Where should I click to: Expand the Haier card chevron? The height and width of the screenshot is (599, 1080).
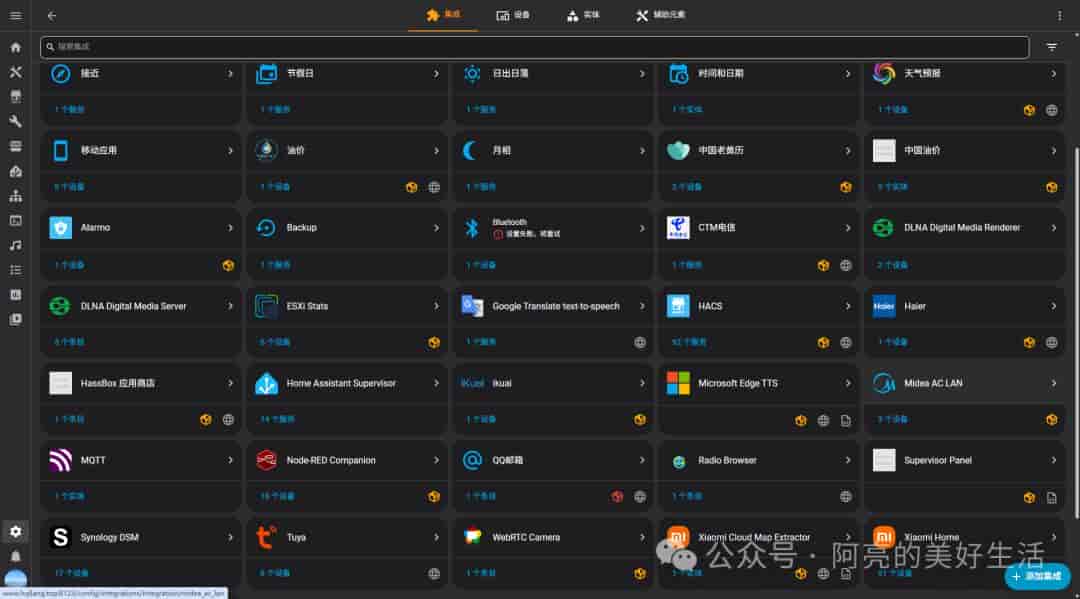pos(1054,306)
